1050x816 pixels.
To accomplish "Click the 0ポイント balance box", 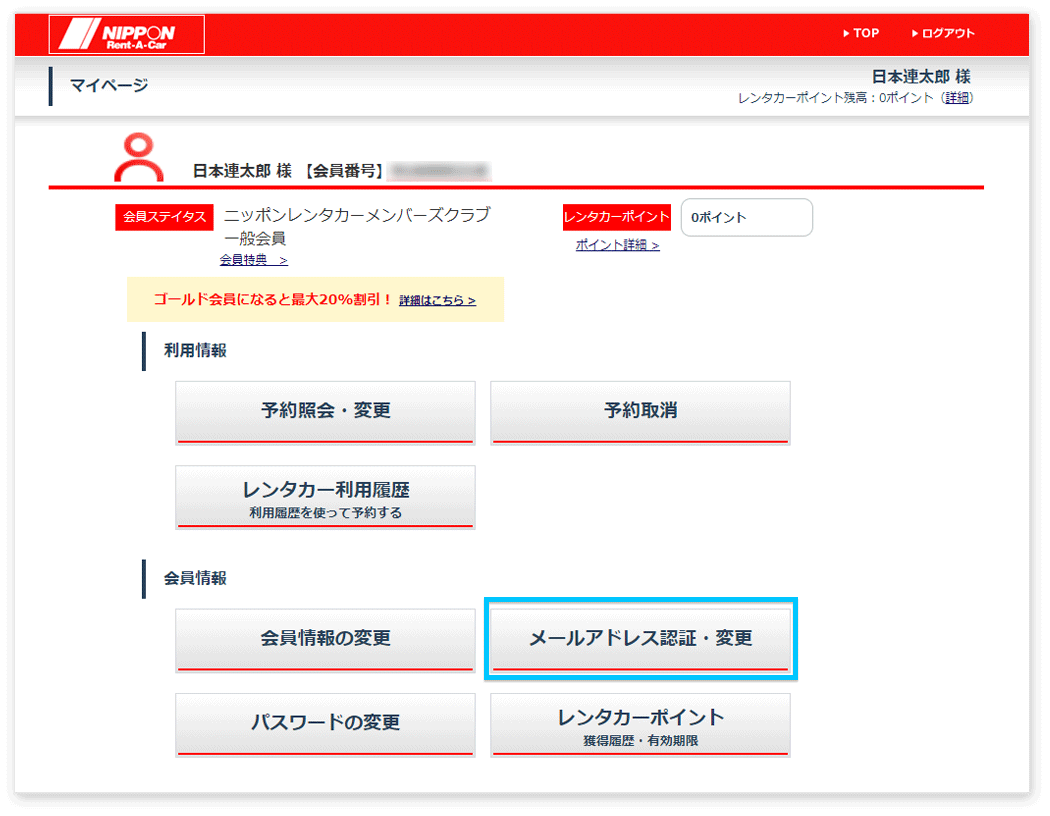I will click(747, 218).
